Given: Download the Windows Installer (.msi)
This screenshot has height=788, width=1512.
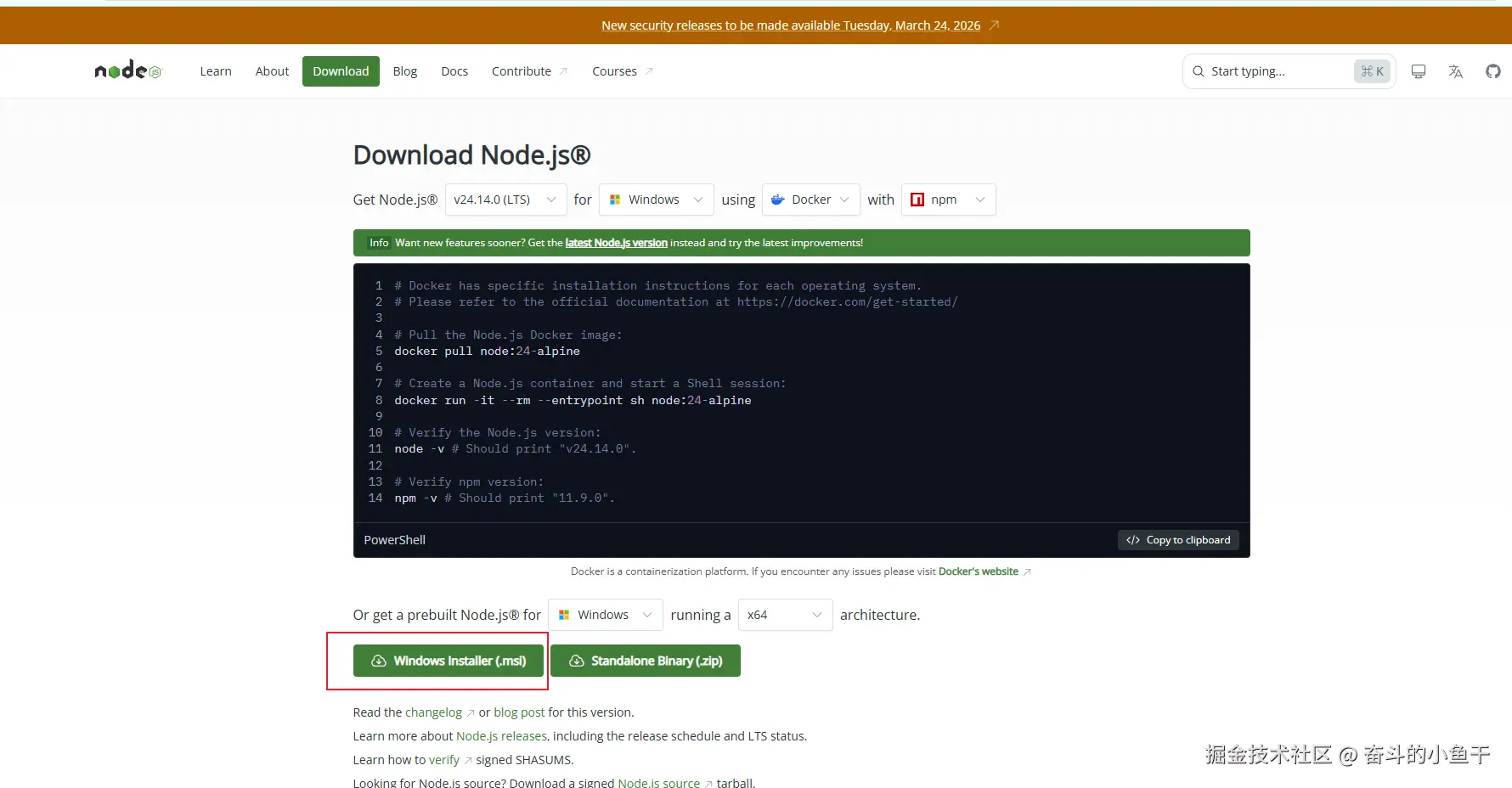Looking at the screenshot, I should pos(448,661).
